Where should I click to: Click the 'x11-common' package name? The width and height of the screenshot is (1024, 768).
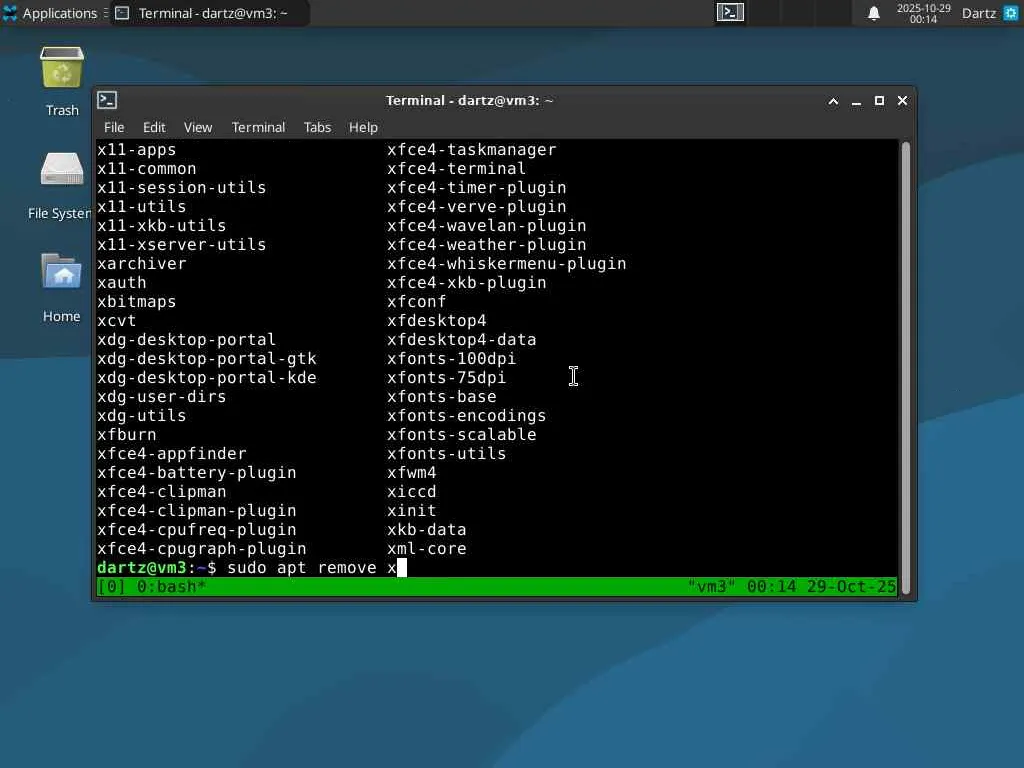pyautogui.click(x=146, y=168)
